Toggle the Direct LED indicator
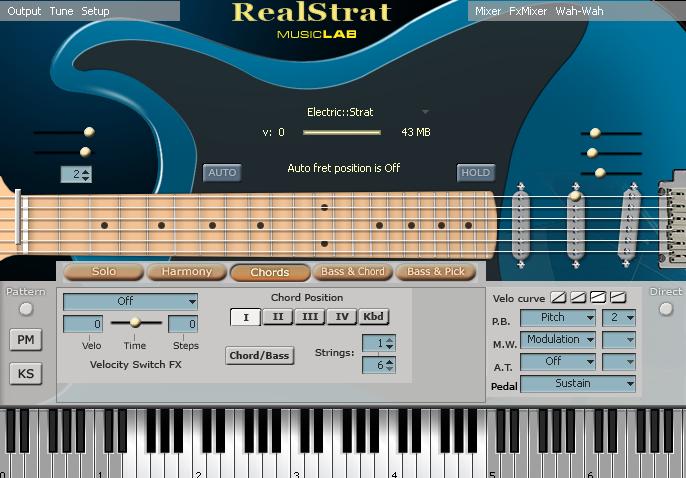Image resolution: width=686 pixels, height=478 pixels. coord(665,309)
